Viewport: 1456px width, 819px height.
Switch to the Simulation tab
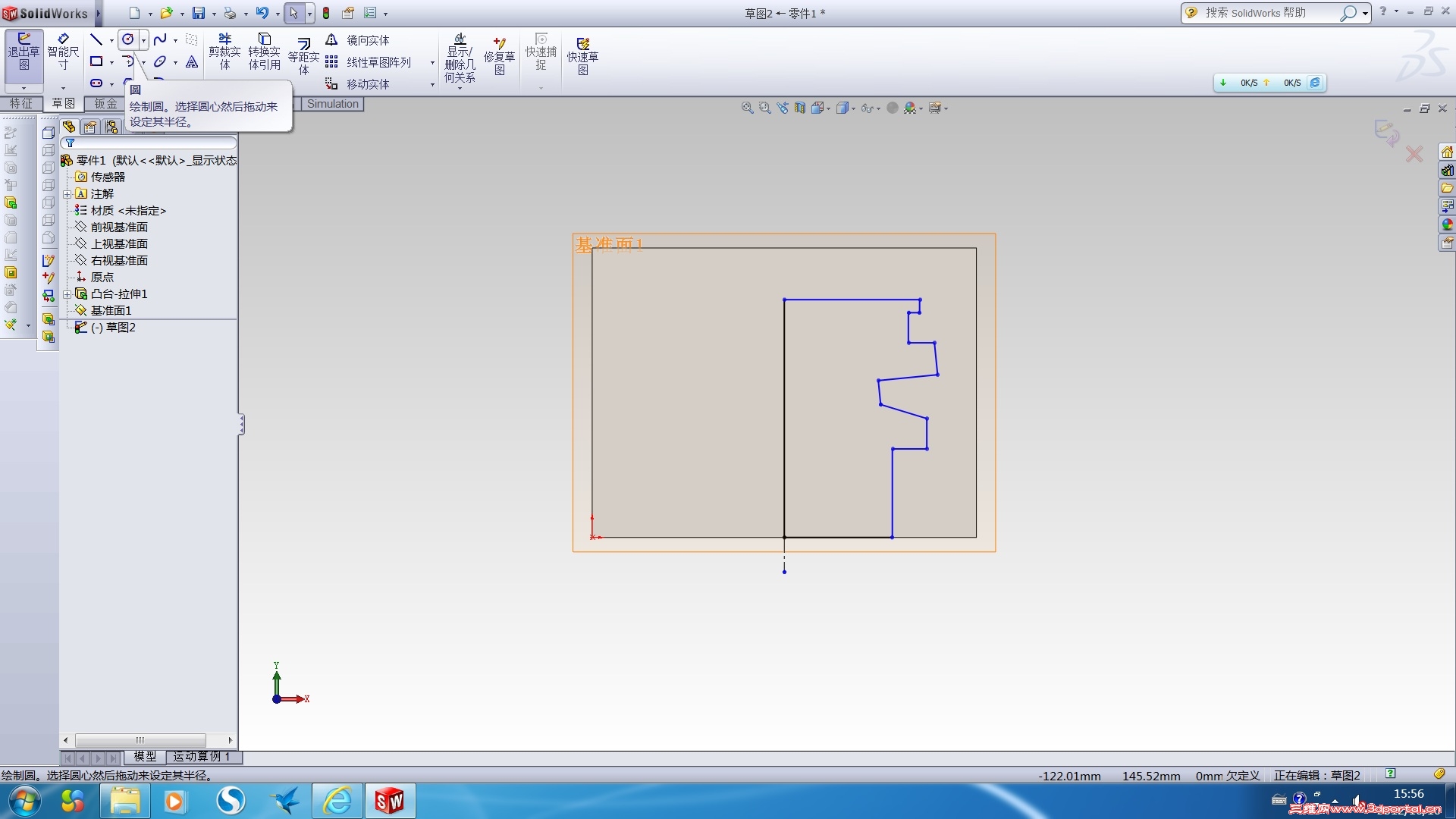click(x=332, y=104)
